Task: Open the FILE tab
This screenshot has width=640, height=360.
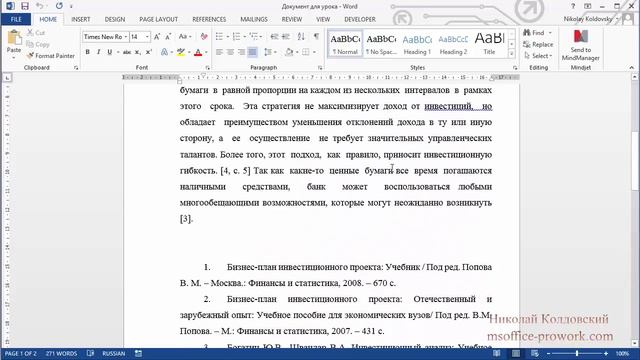Action: click(16, 19)
